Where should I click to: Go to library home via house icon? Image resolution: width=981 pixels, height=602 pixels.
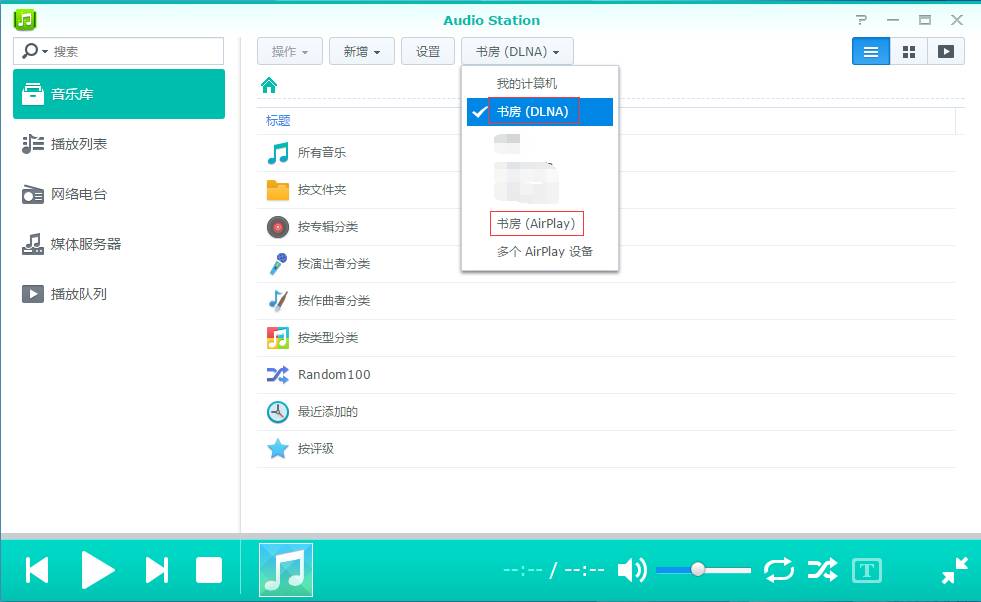click(269, 85)
